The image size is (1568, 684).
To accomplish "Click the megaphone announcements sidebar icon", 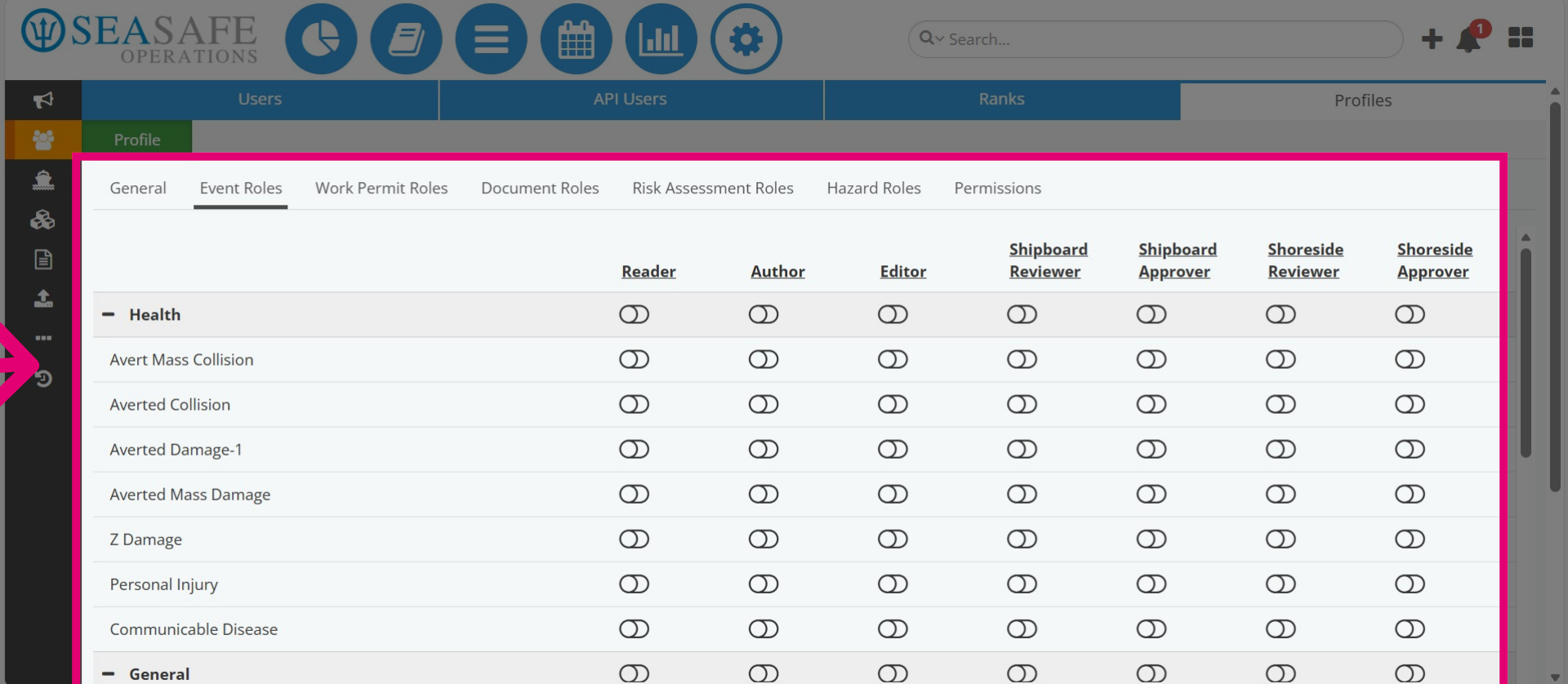I will pos(43,100).
